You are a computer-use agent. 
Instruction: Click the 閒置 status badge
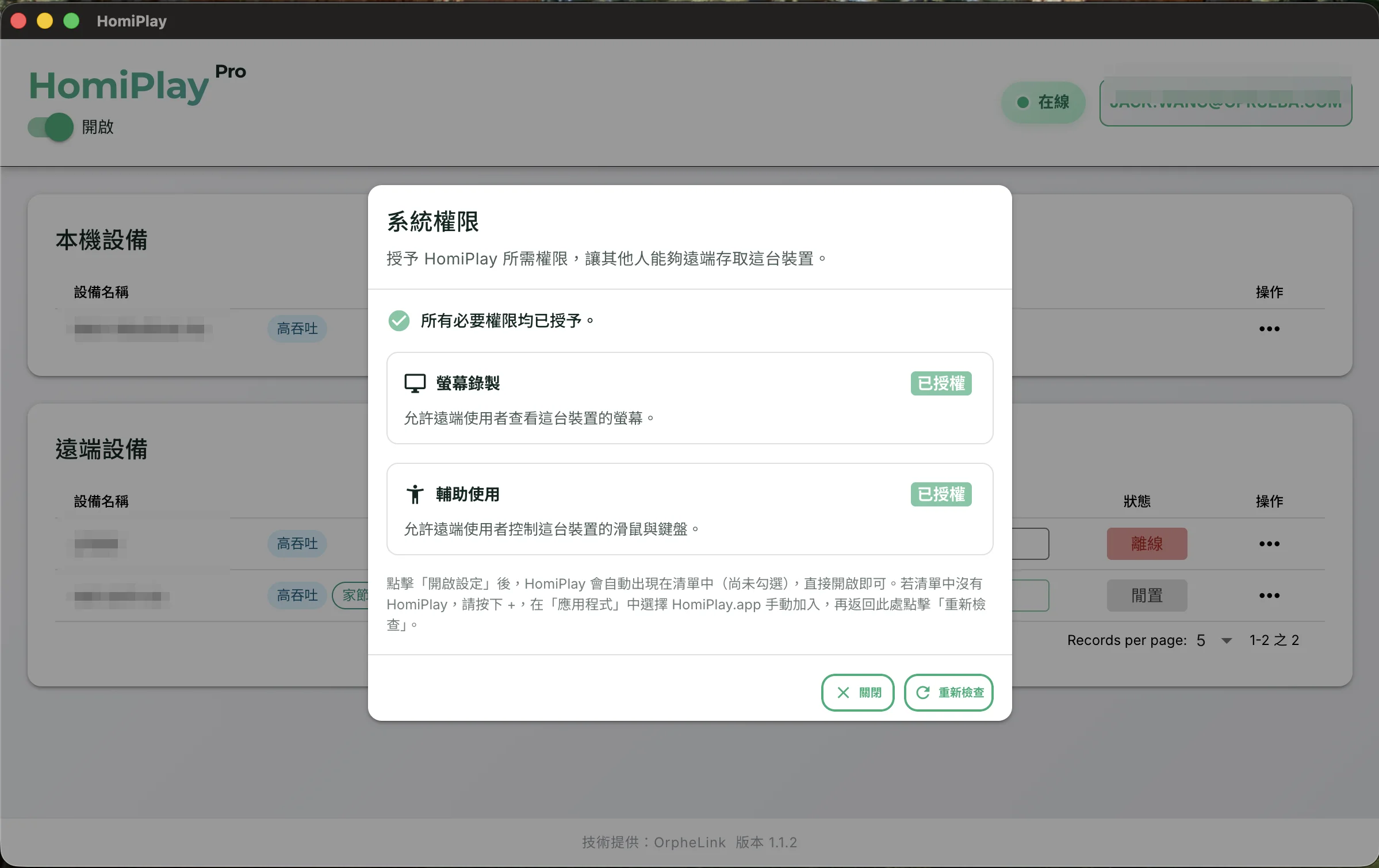(1147, 596)
